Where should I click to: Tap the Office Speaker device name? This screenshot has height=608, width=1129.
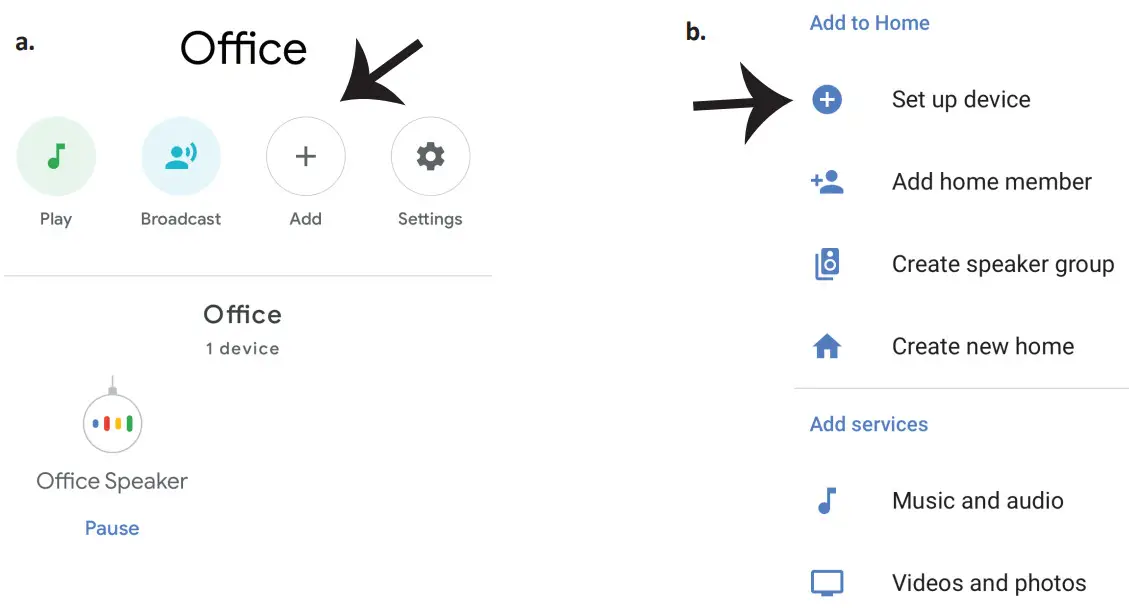(112, 481)
